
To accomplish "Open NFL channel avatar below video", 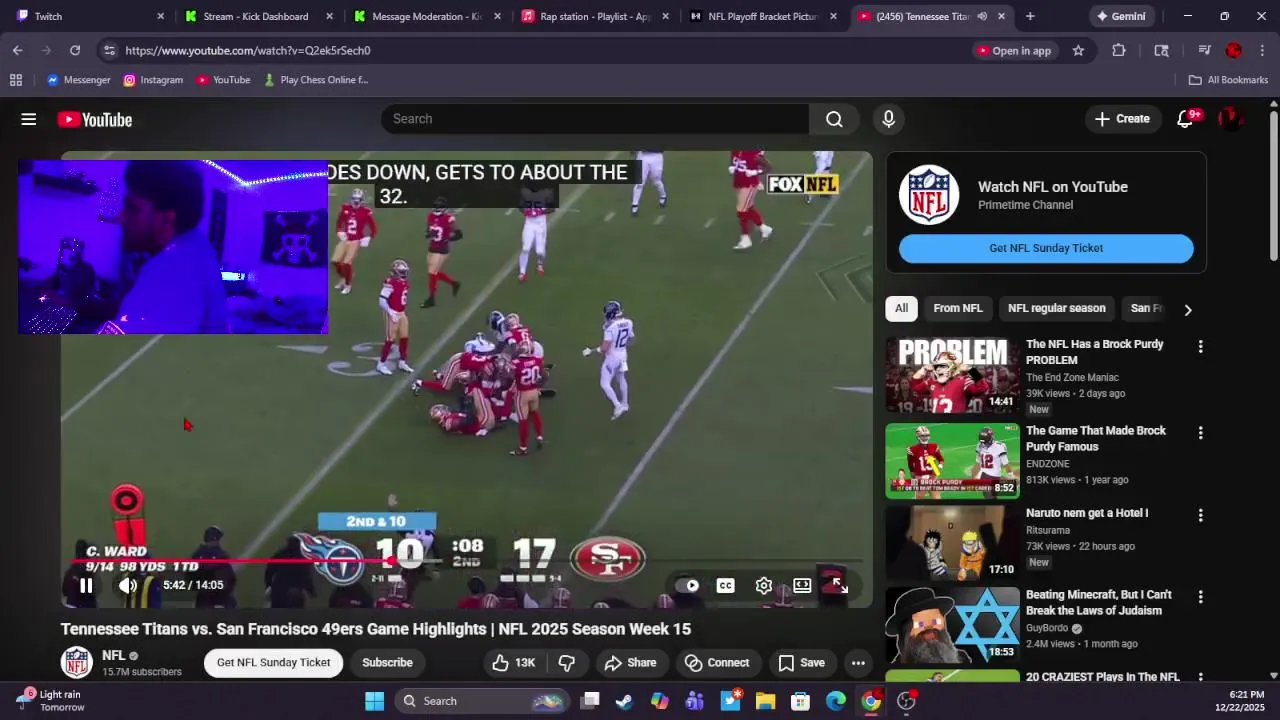I will (76, 662).
